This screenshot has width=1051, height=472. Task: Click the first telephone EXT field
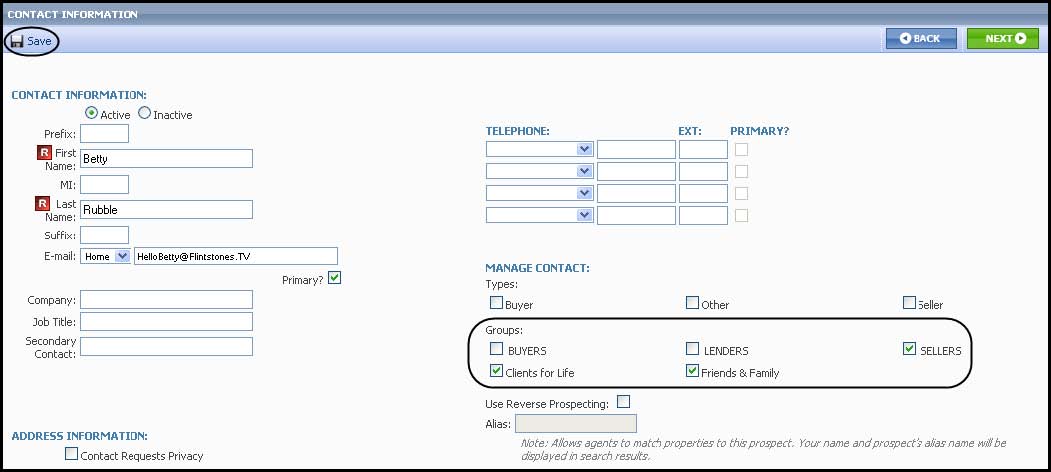coord(703,150)
